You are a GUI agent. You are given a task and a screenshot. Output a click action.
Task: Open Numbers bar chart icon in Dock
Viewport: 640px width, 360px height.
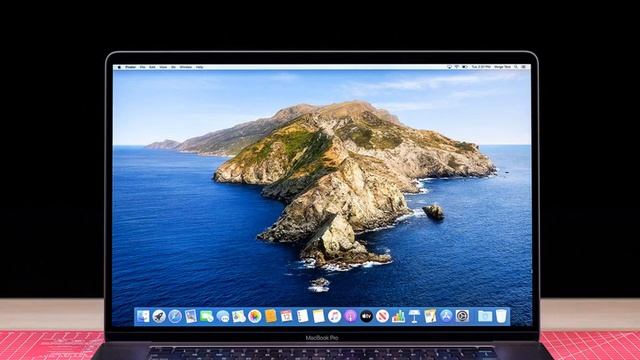tap(398, 316)
